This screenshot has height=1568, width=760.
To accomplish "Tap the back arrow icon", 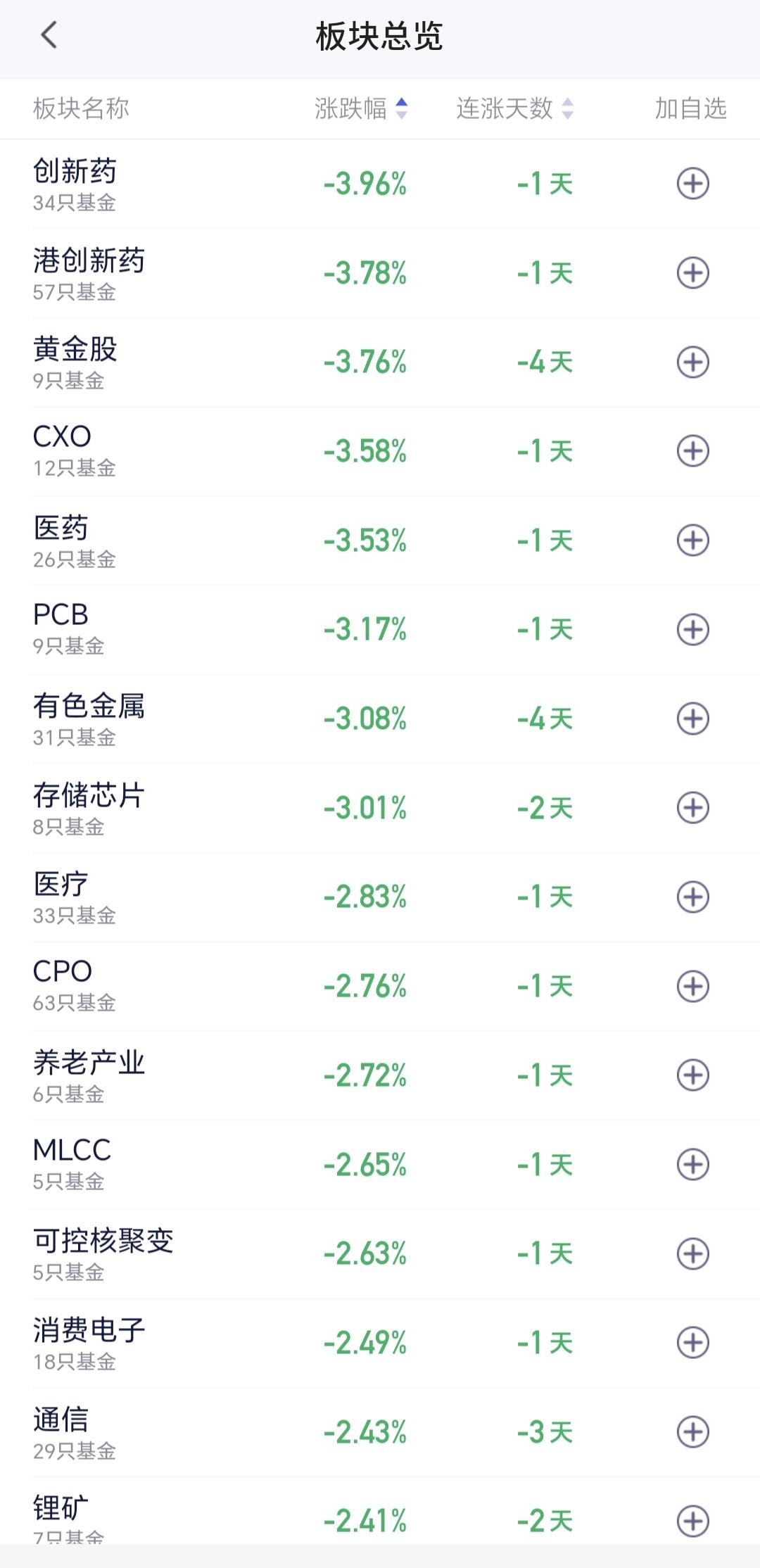I will [49, 35].
